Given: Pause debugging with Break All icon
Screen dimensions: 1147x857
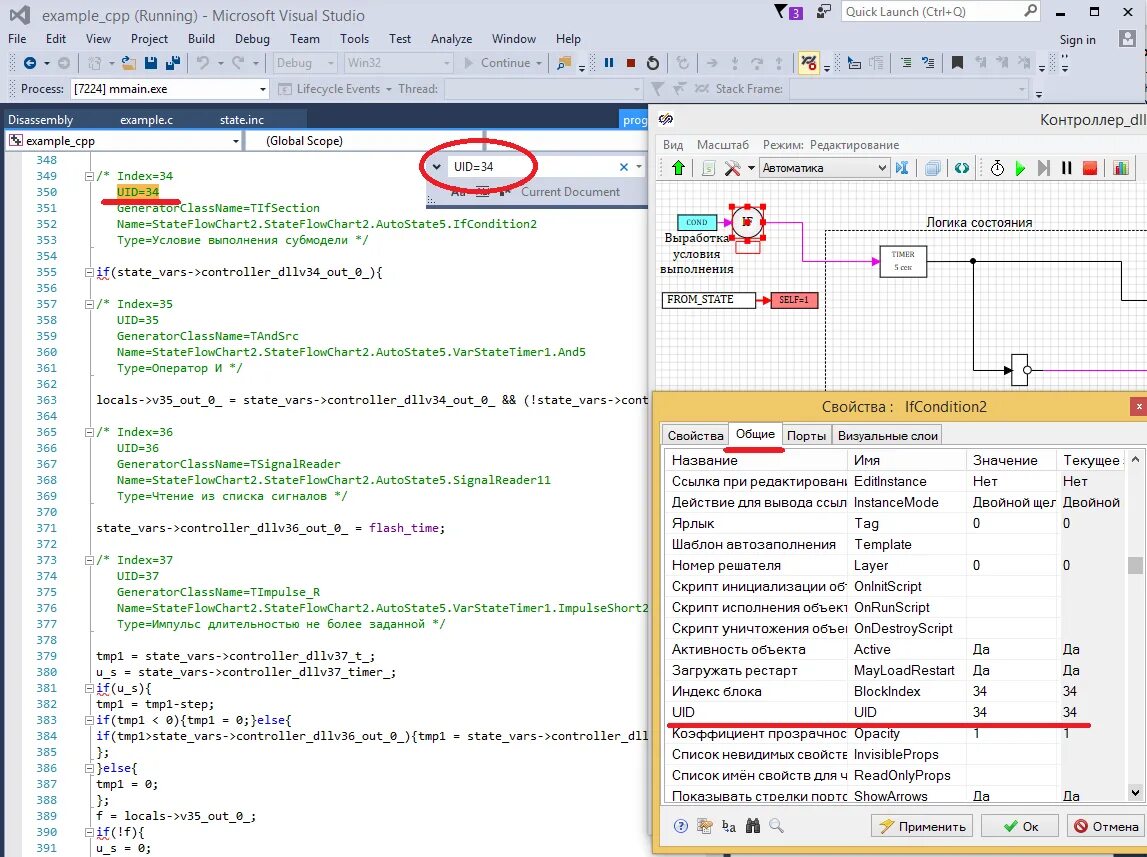Looking at the screenshot, I should pyautogui.click(x=609, y=63).
